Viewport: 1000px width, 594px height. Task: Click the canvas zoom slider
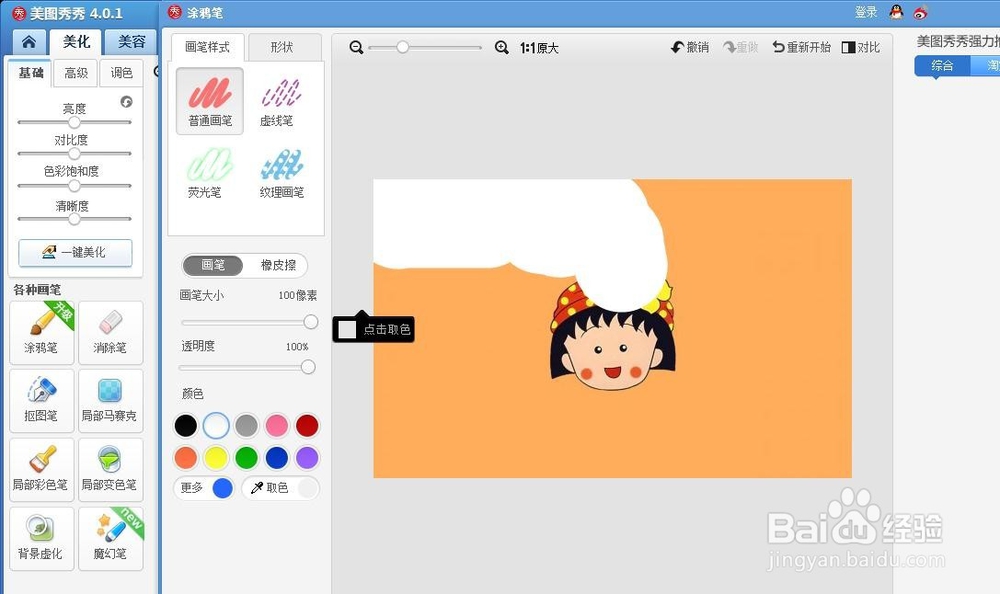425,47
